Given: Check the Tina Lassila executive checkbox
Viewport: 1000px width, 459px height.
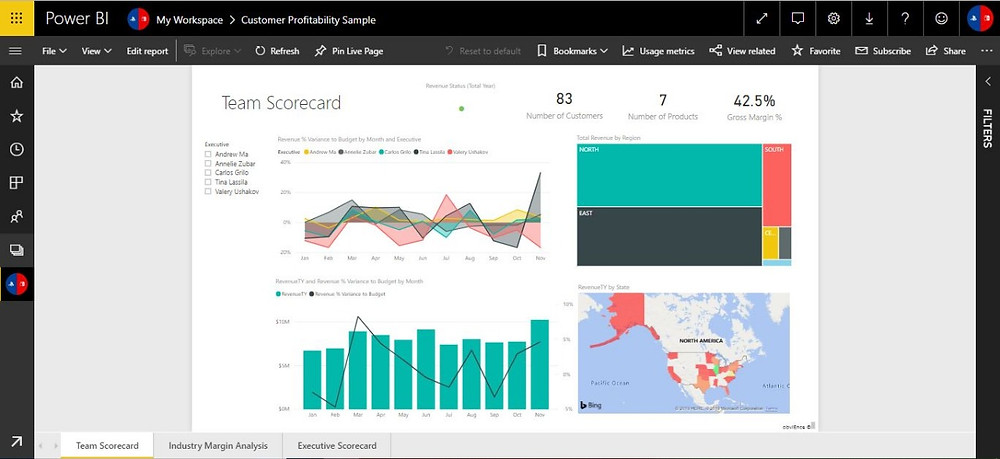Looking at the screenshot, I should coord(208,182).
